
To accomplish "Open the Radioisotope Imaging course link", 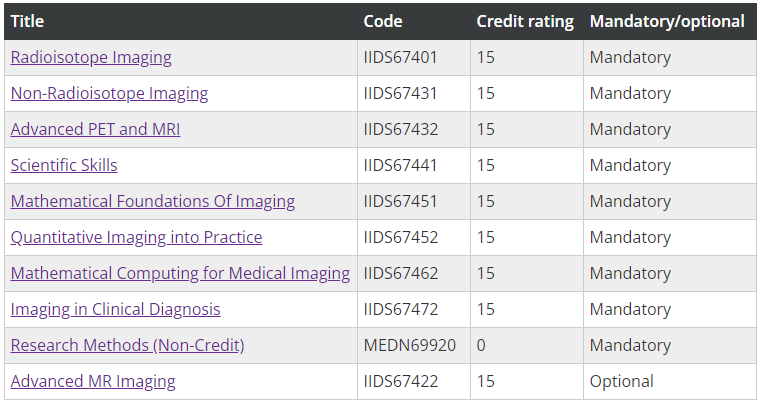I will click(x=91, y=58).
